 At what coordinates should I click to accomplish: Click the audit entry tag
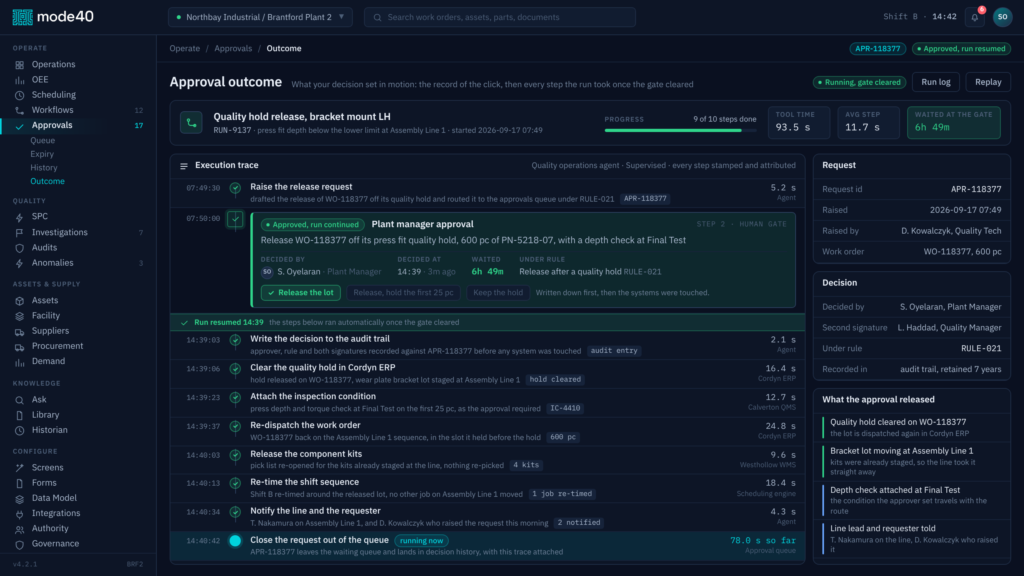tap(614, 351)
